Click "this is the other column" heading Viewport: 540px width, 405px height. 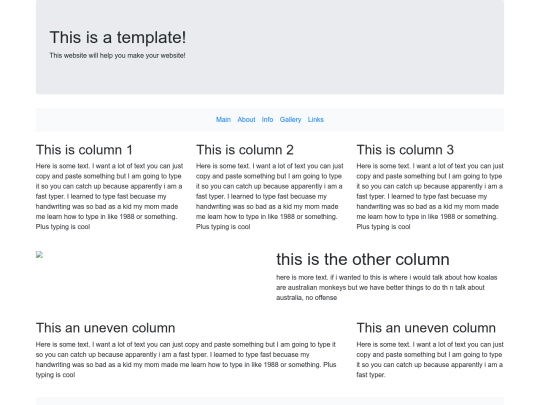[363, 259]
